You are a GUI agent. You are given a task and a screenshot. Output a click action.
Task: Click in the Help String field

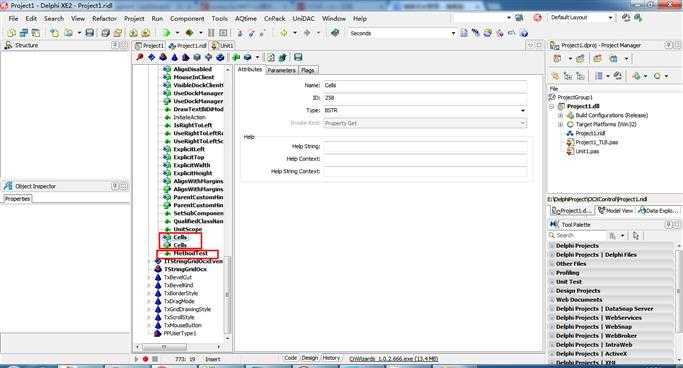[x=425, y=147]
